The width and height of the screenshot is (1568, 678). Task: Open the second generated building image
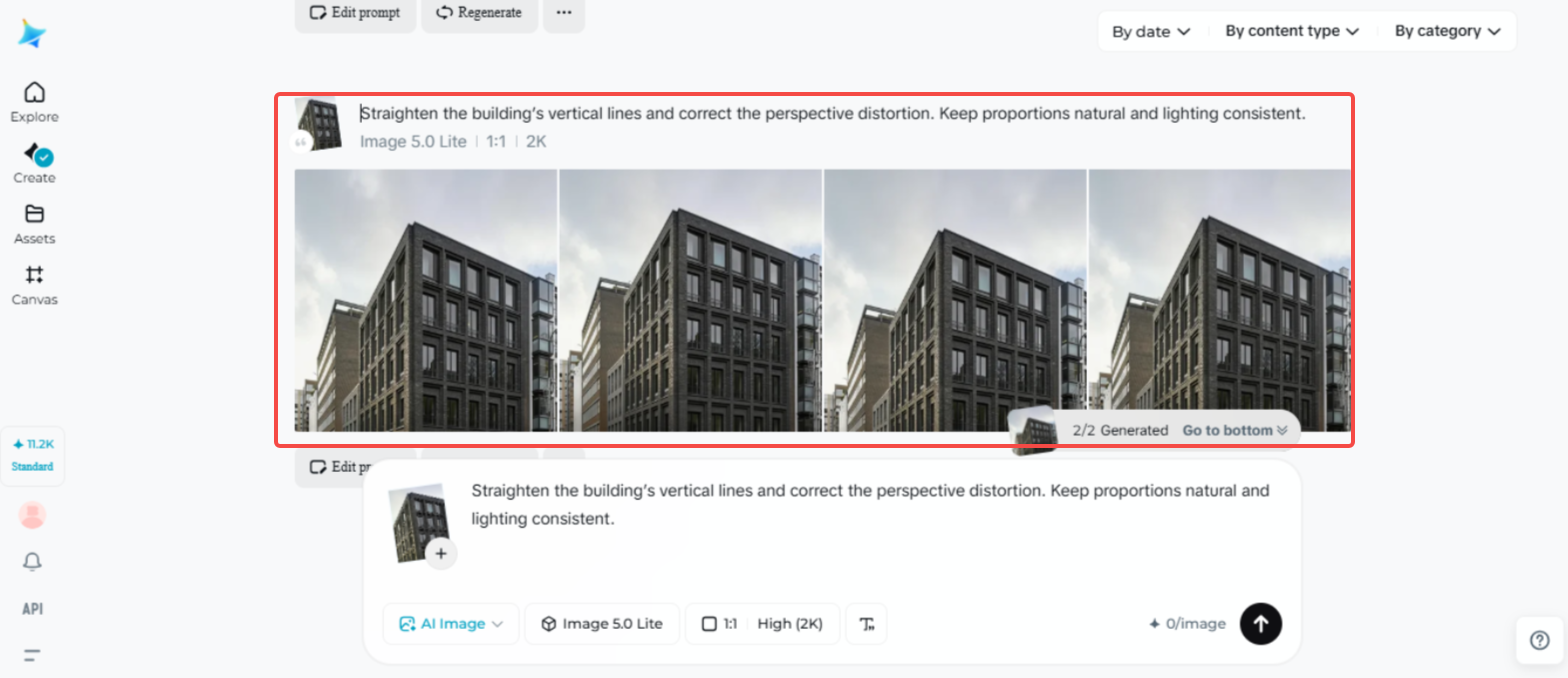click(690, 300)
